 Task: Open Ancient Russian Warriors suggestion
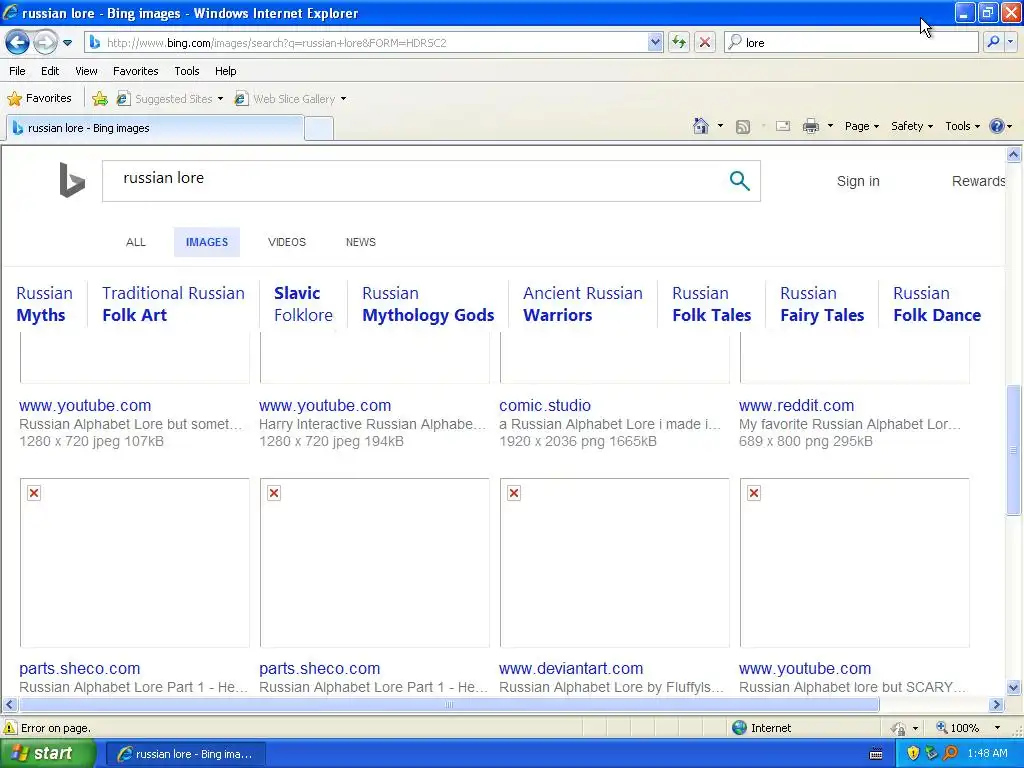pyautogui.click(x=583, y=304)
